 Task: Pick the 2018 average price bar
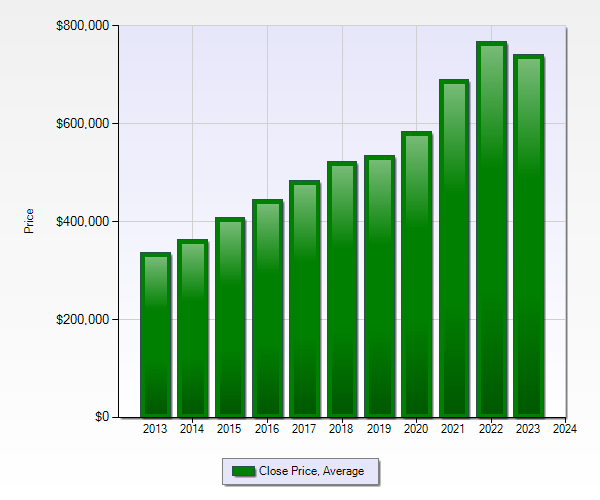click(342, 289)
